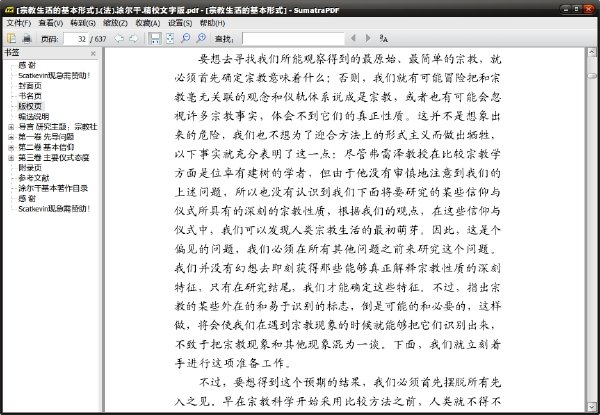Select the 第一卷 先导问题 bookmark text
The height and width of the screenshot is (415, 600).
(x=46, y=137)
